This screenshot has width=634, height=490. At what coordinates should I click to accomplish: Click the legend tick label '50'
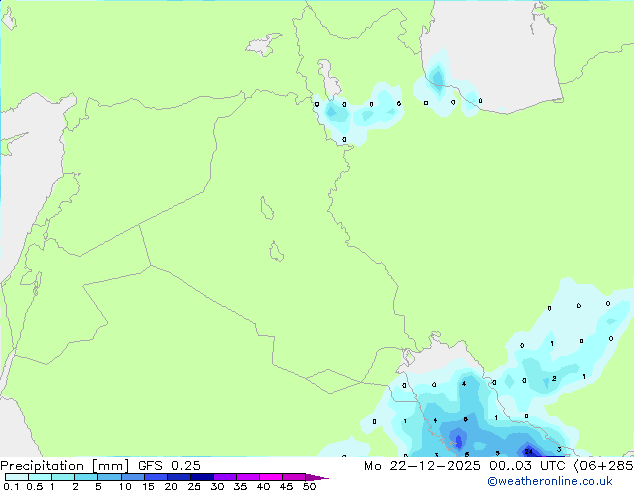click(x=310, y=486)
